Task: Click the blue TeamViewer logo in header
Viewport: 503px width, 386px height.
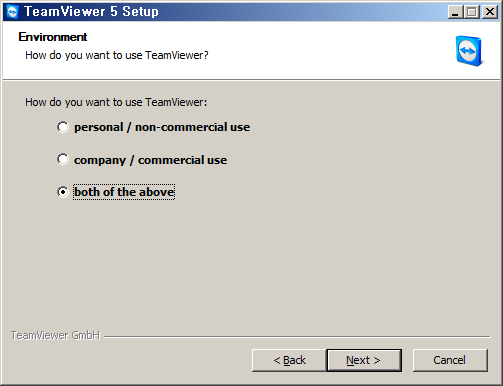Action: (x=469, y=51)
